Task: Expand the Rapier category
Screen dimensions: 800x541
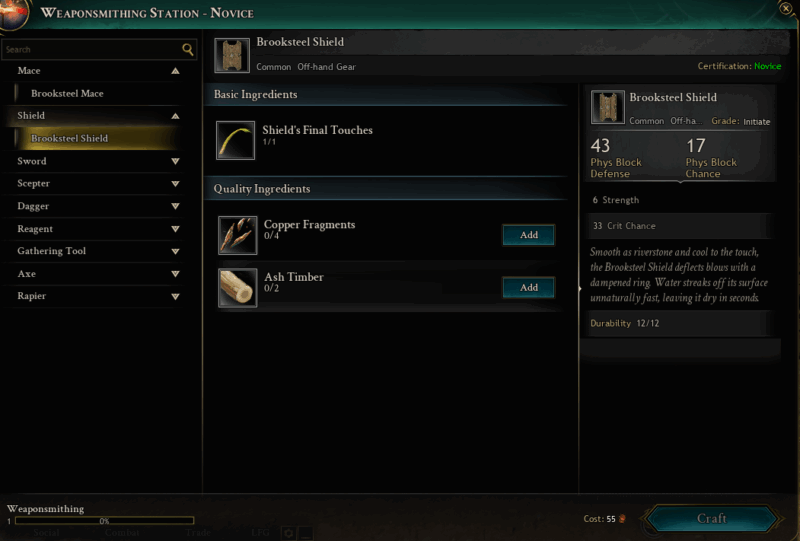Action: tap(175, 297)
